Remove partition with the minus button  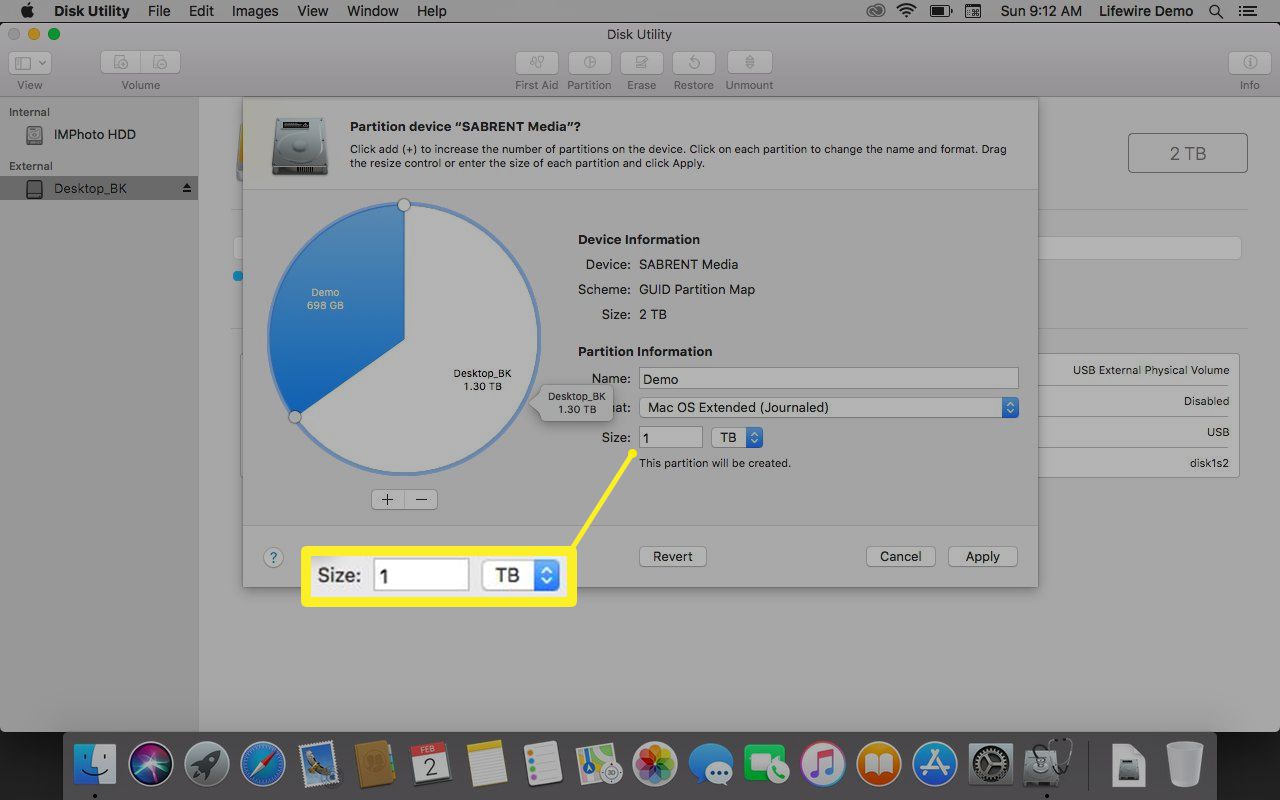coord(422,499)
